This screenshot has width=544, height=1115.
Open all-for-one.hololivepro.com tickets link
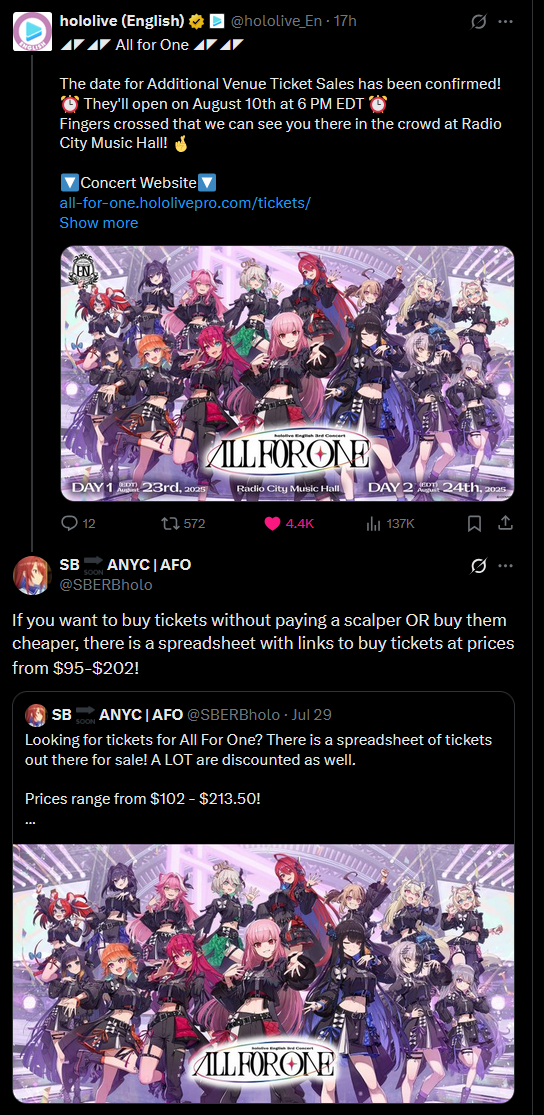(x=185, y=203)
